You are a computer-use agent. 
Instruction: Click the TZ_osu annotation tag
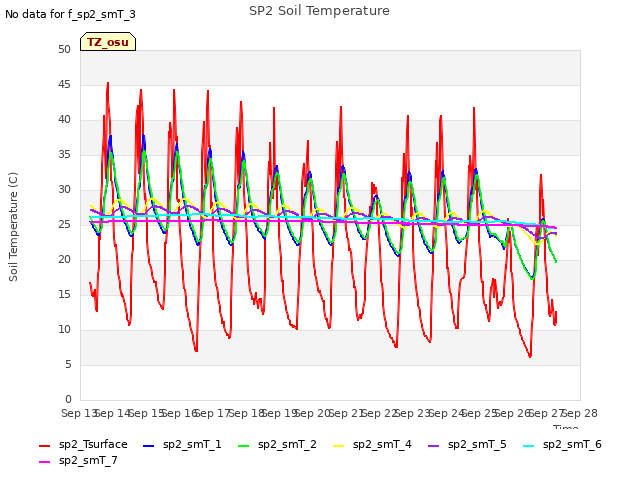[108, 42]
